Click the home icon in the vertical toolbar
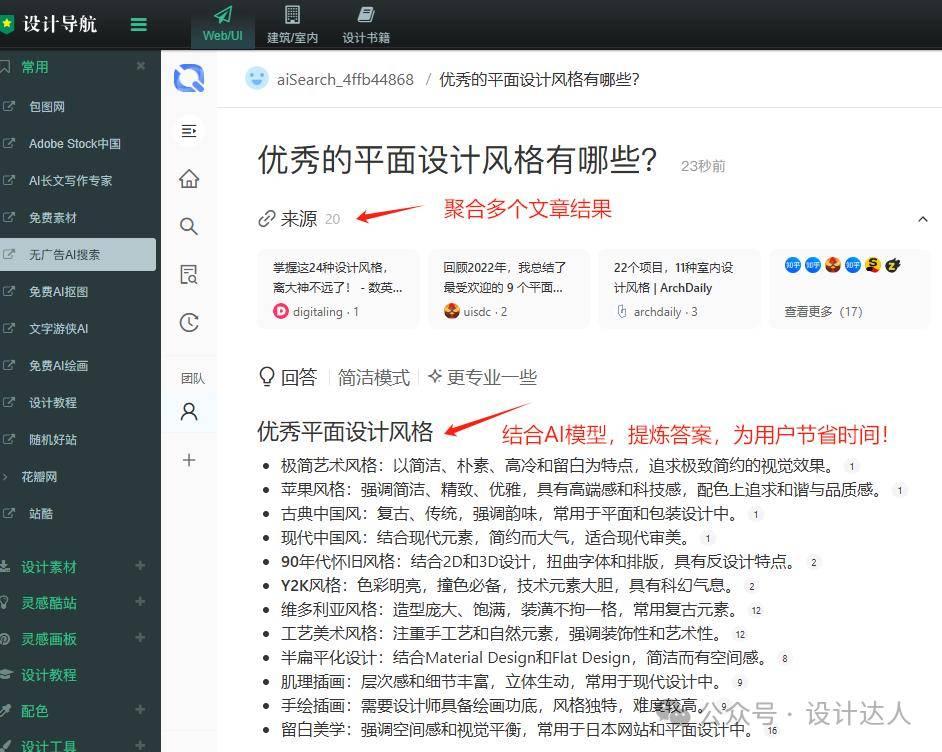Viewport: 942px width, 752px height. coord(188,178)
